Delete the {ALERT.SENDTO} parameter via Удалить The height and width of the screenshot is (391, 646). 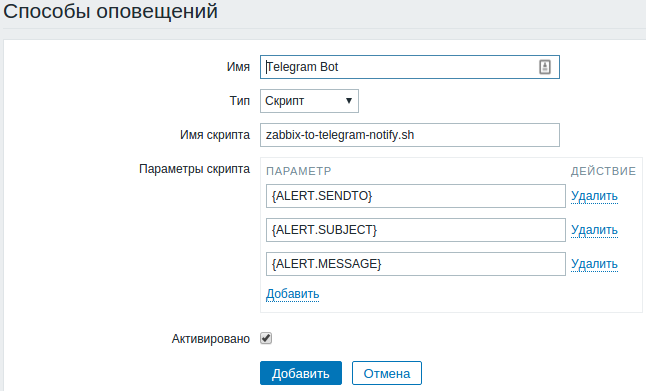tap(594, 196)
